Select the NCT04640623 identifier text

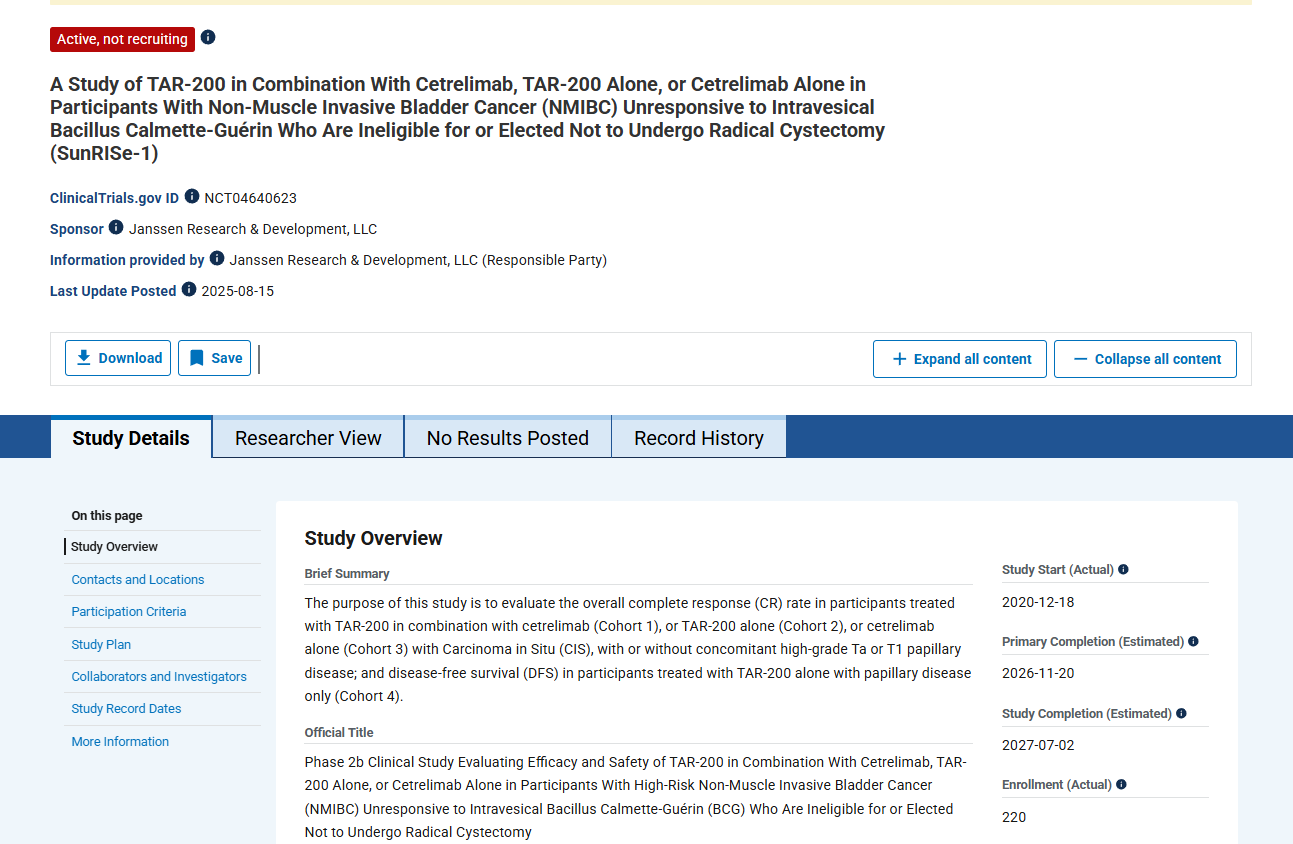tap(251, 198)
